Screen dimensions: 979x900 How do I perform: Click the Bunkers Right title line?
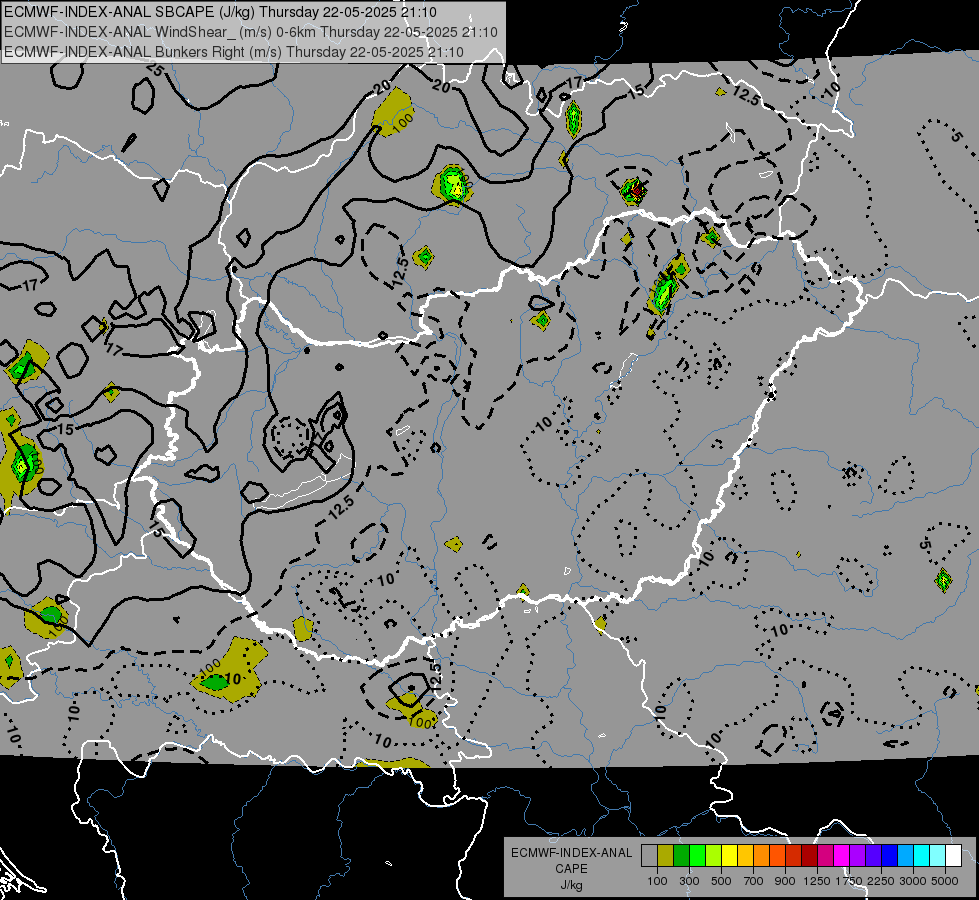[x=234, y=52]
